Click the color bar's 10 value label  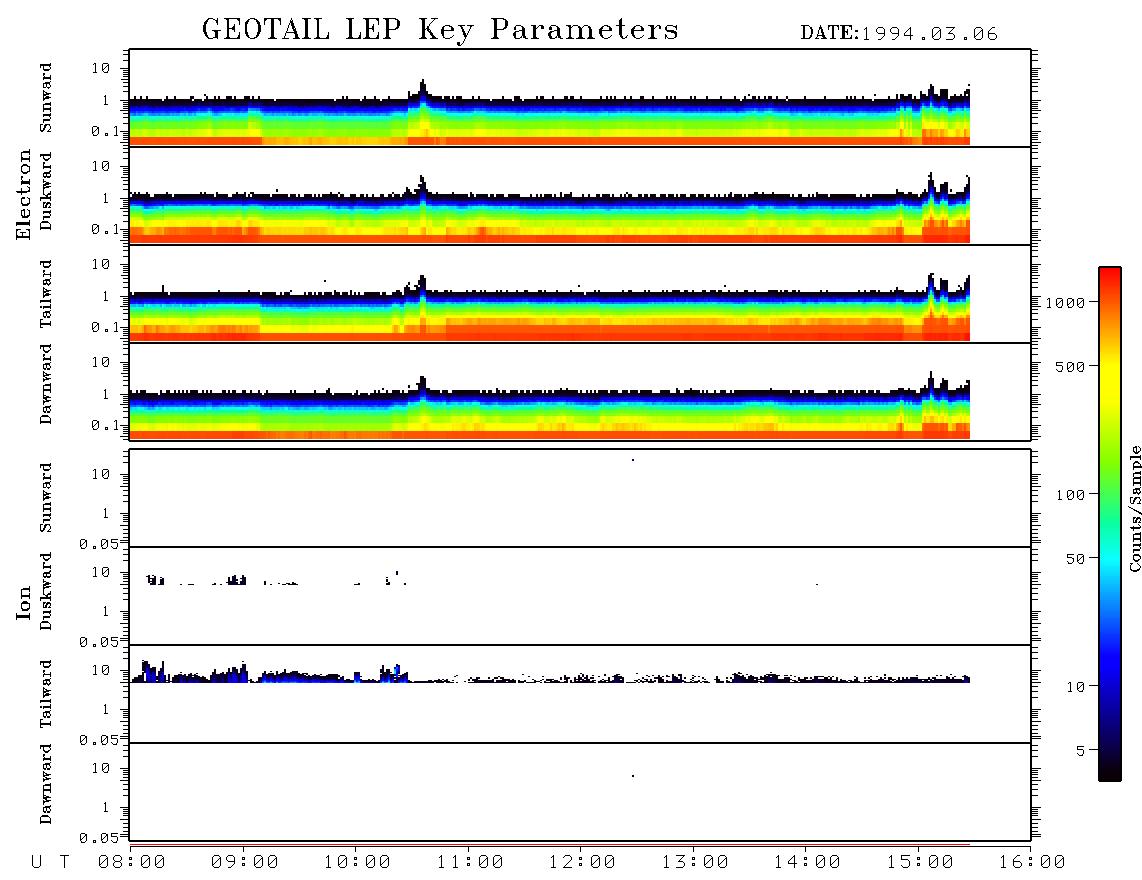coord(1075,687)
